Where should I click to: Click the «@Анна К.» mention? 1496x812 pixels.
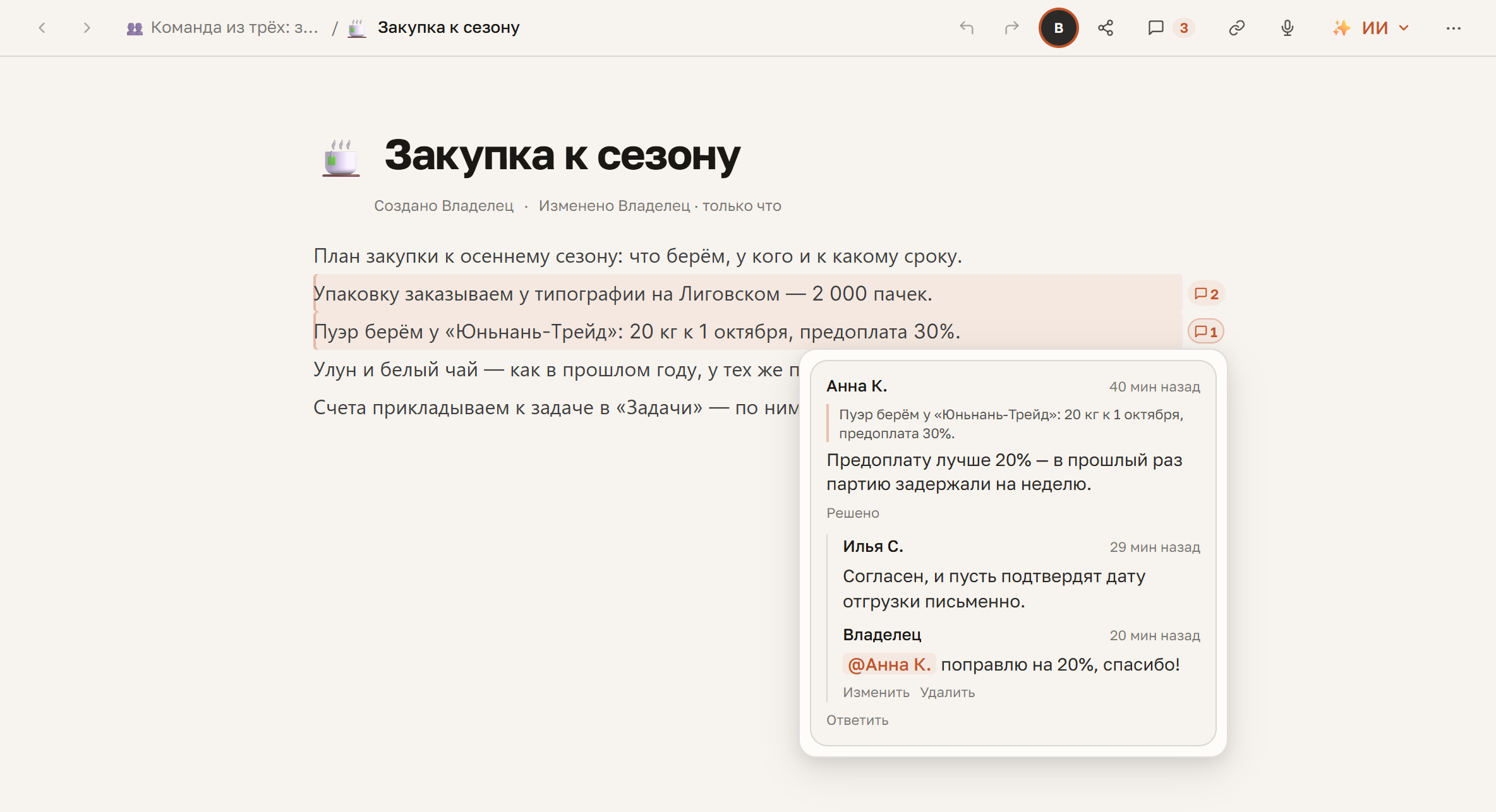889,664
